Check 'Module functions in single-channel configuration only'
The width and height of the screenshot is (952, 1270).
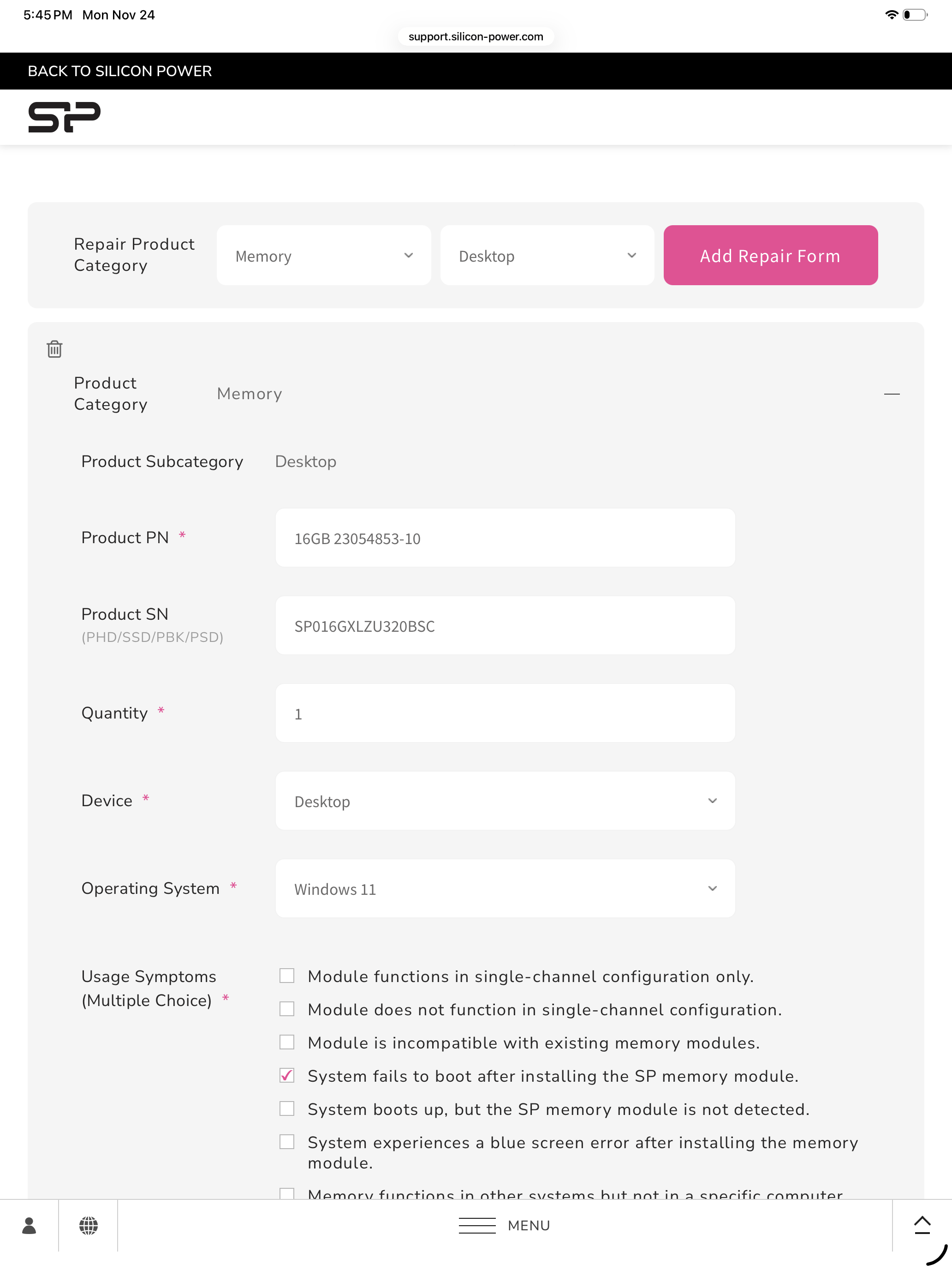[287, 976]
